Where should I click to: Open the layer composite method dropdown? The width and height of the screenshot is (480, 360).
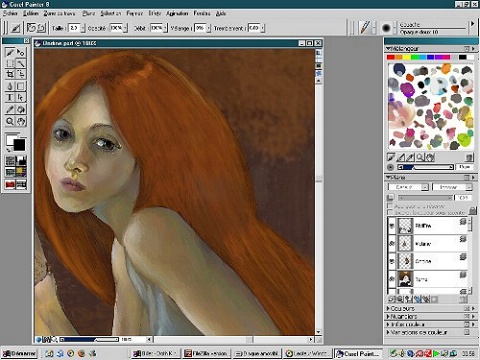pos(408,187)
